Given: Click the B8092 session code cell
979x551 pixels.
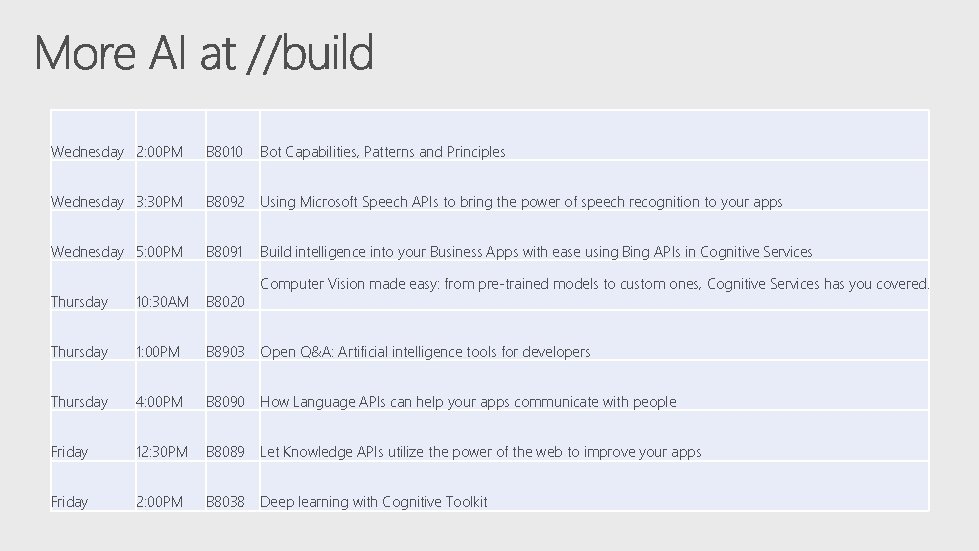Looking at the screenshot, I should [225, 202].
